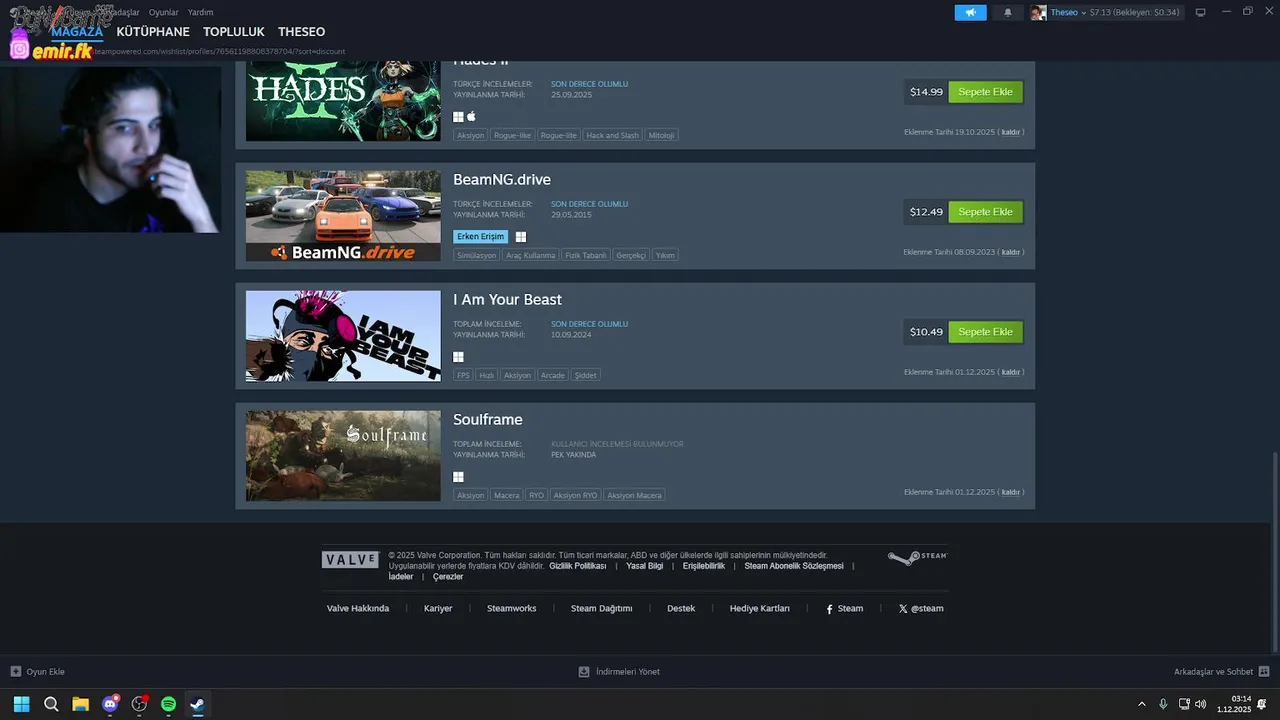Click Windows icon on Hades II row
The height and width of the screenshot is (720, 1280).
tap(458, 117)
